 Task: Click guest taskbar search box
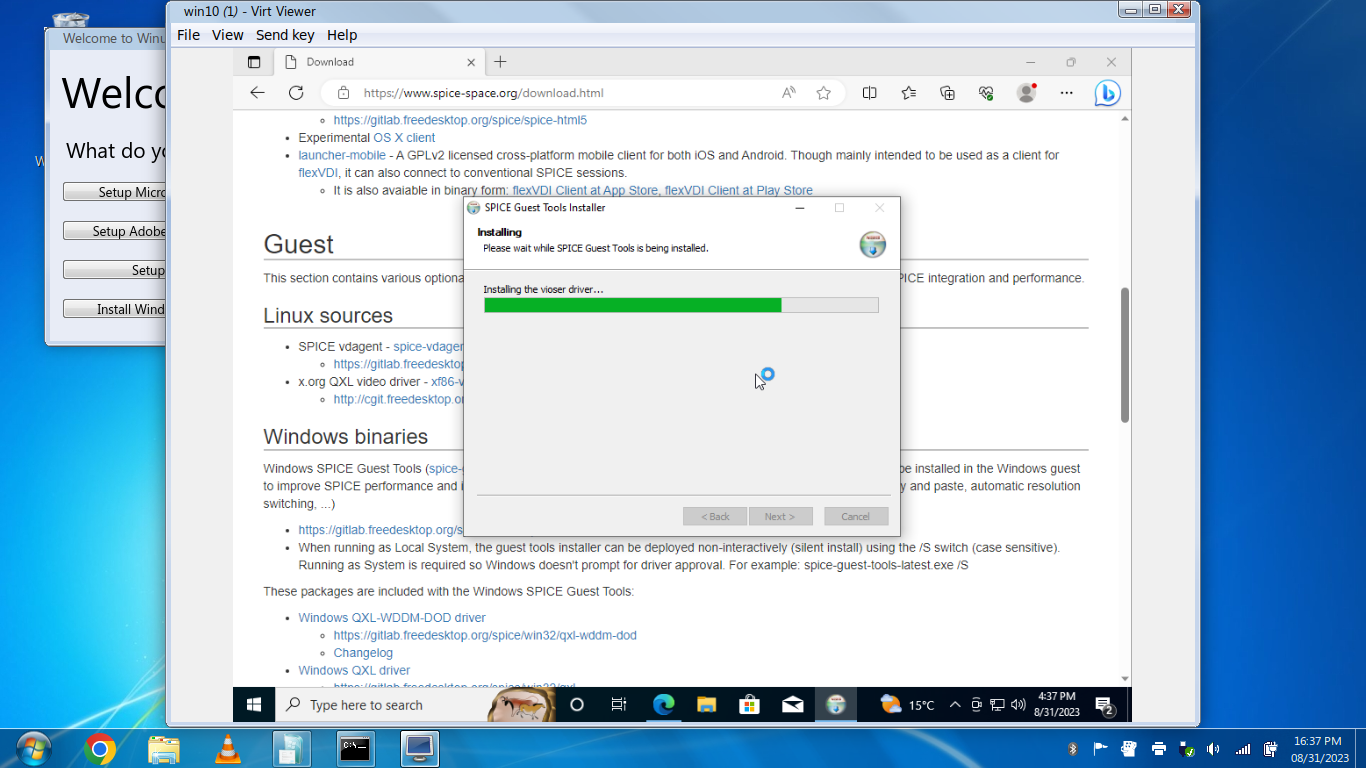pyautogui.click(x=416, y=705)
